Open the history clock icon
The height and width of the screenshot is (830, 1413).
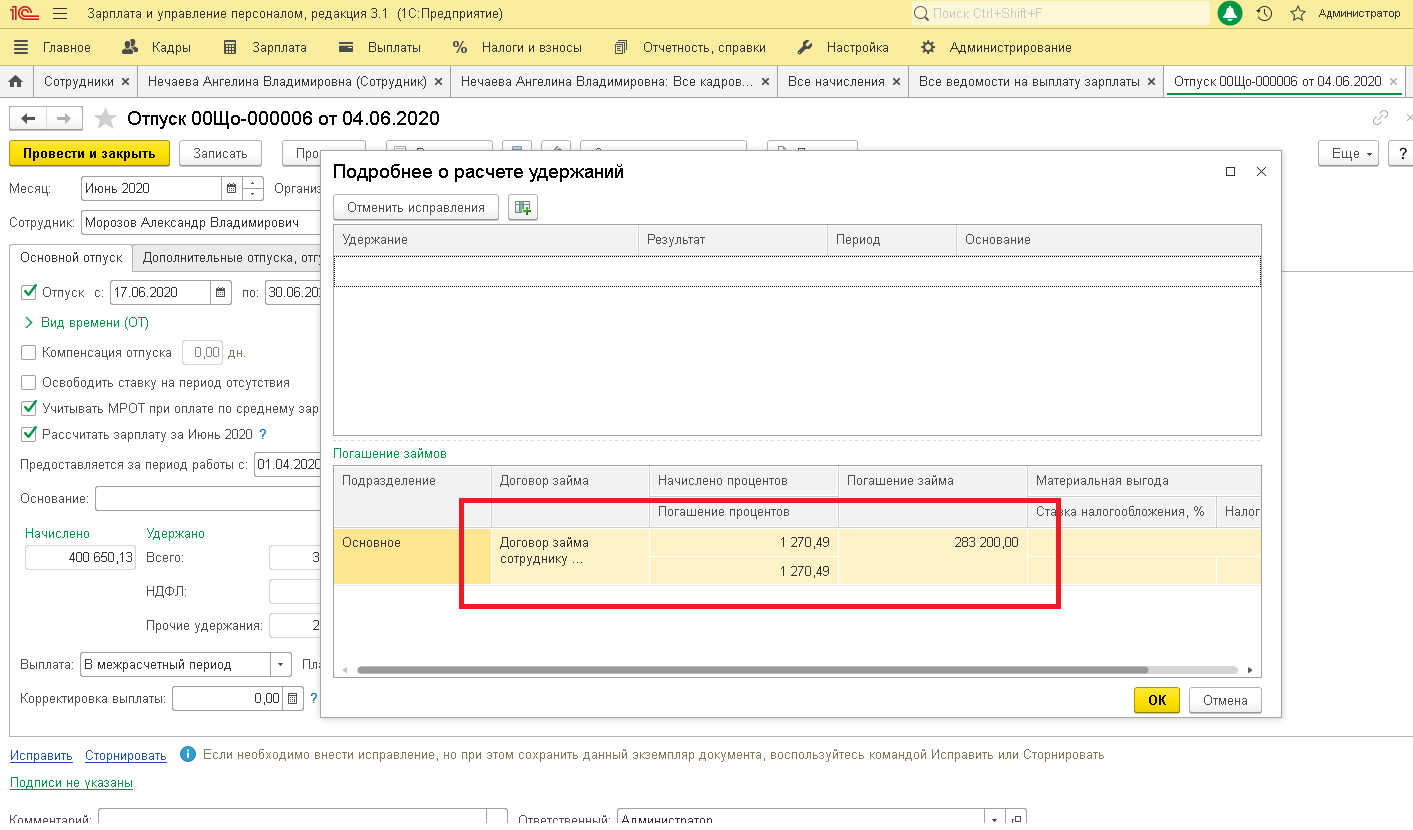[x=1265, y=14]
